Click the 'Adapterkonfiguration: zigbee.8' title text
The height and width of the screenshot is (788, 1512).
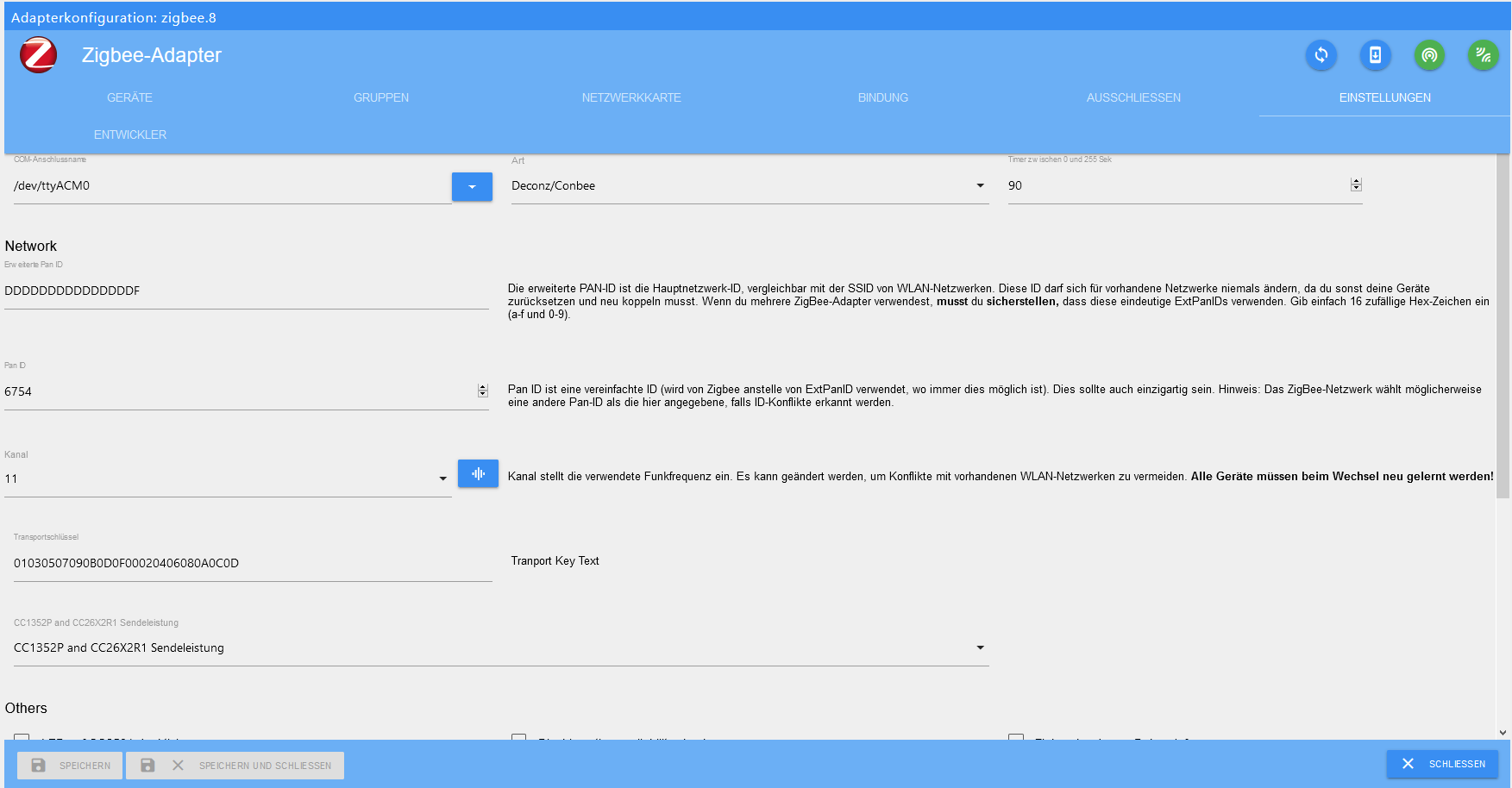[x=114, y=17]
